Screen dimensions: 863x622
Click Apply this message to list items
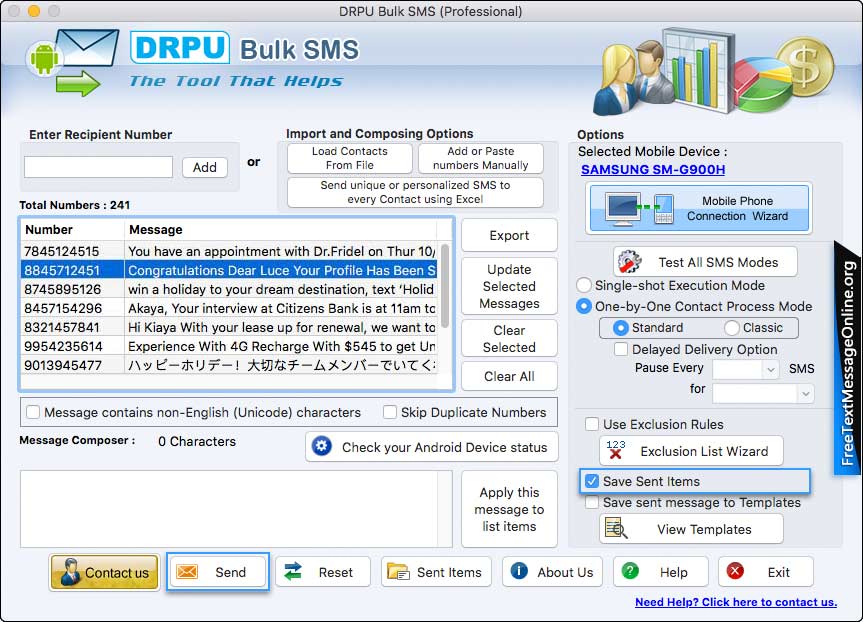point(509,509)
